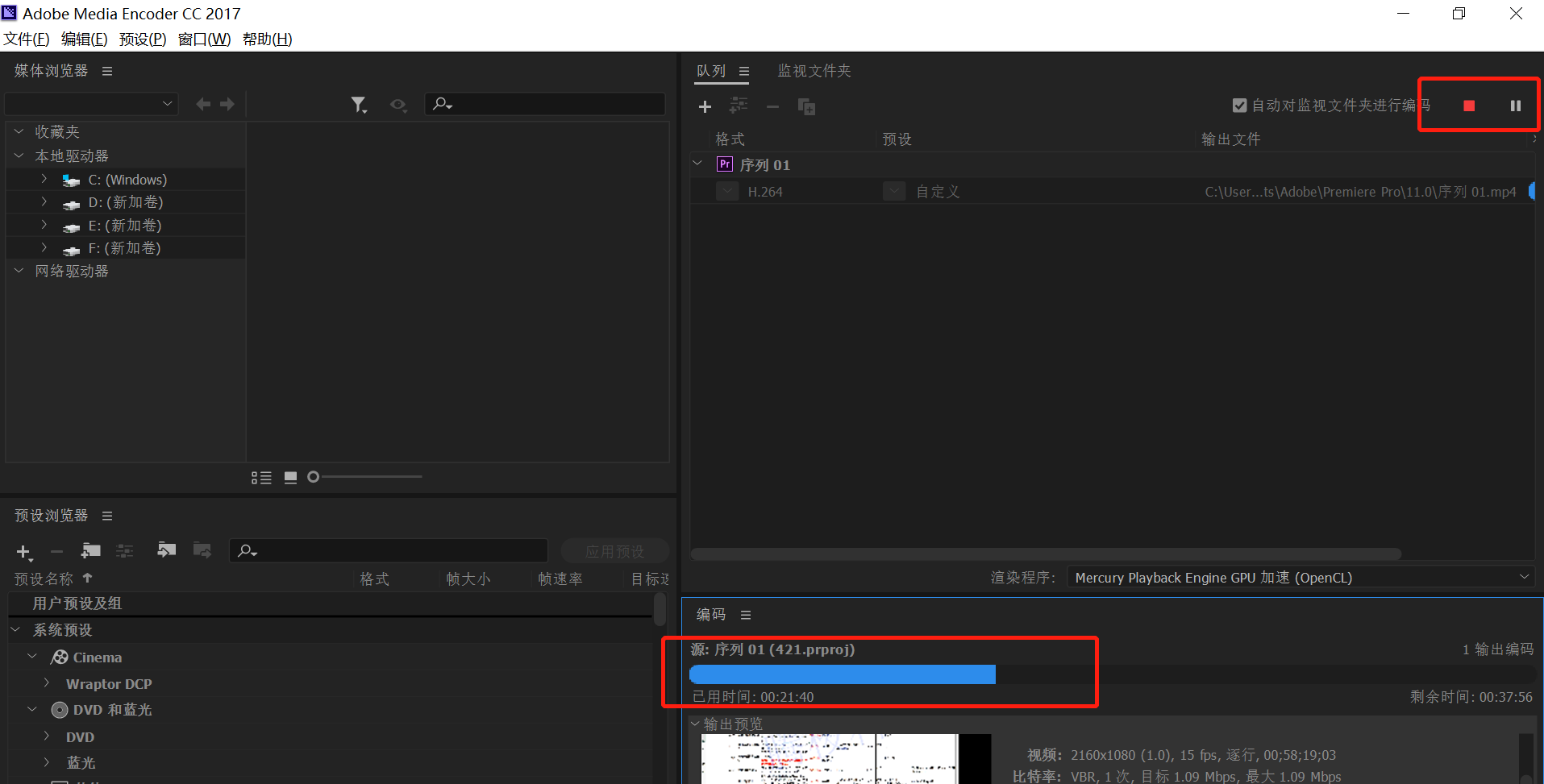This screenshot has height=784, width=1544.
Task: Remove the selected queue item via minus icon
Action: pos(772,106)
